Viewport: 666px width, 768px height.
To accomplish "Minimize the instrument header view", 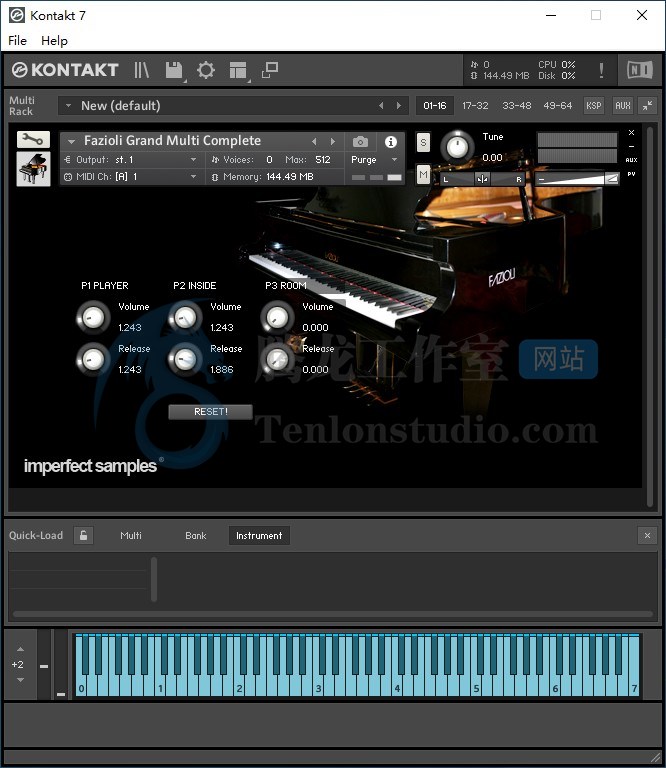I will coord(632,146).
